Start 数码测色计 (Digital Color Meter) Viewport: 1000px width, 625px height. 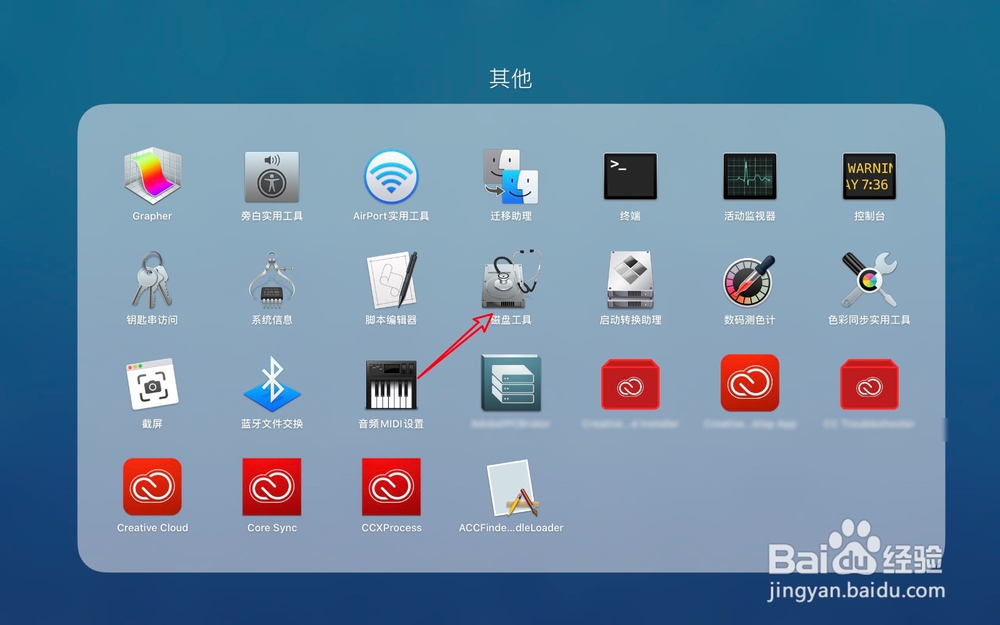[x=749, y=281]
